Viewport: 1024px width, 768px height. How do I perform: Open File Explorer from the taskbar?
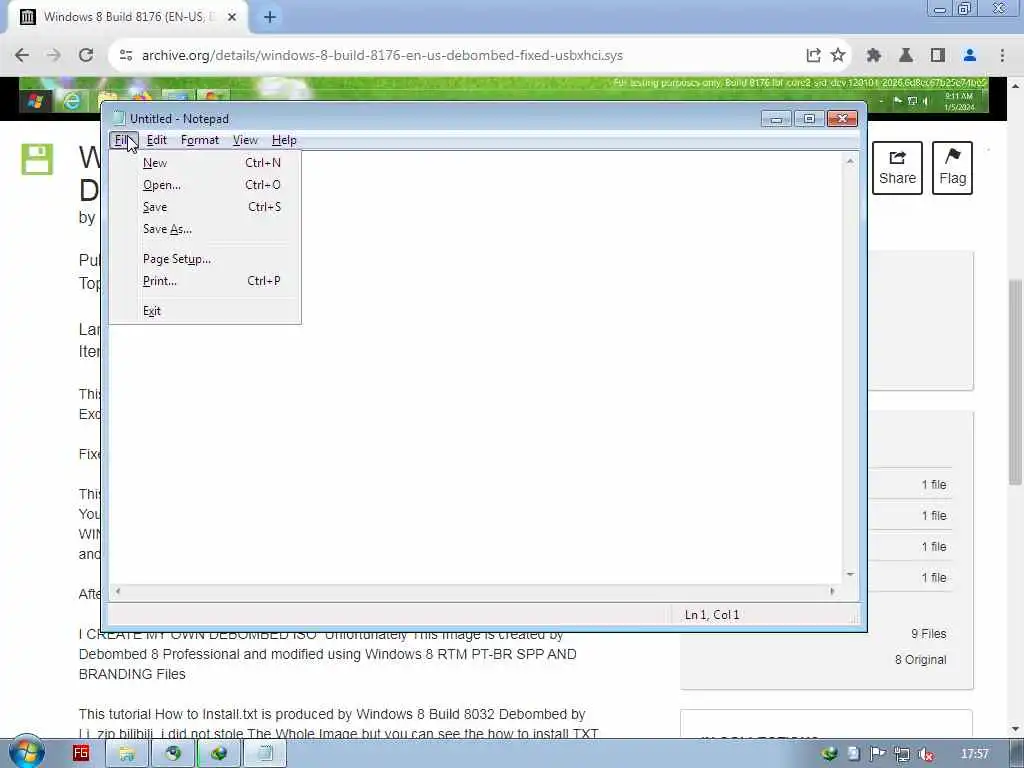pyautogui.click(x=127, y=754)
